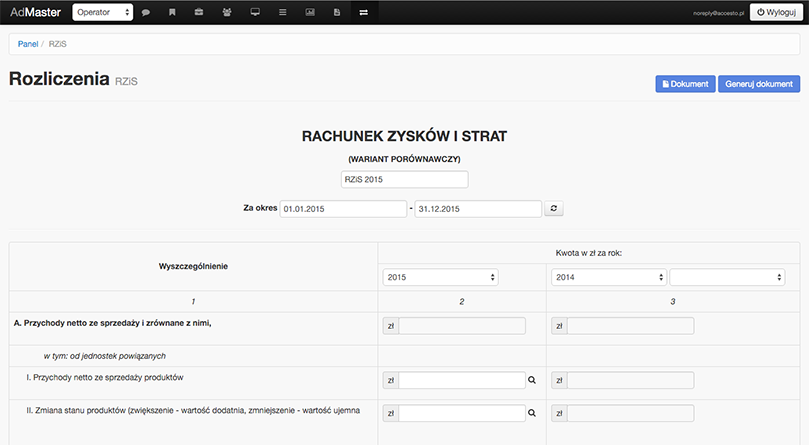Image resolution: width=809 pixels, height=445 pixels.
Task: Click 'II. Zmiana stanu produktów' row text
Action: click(x=193, y=410)
